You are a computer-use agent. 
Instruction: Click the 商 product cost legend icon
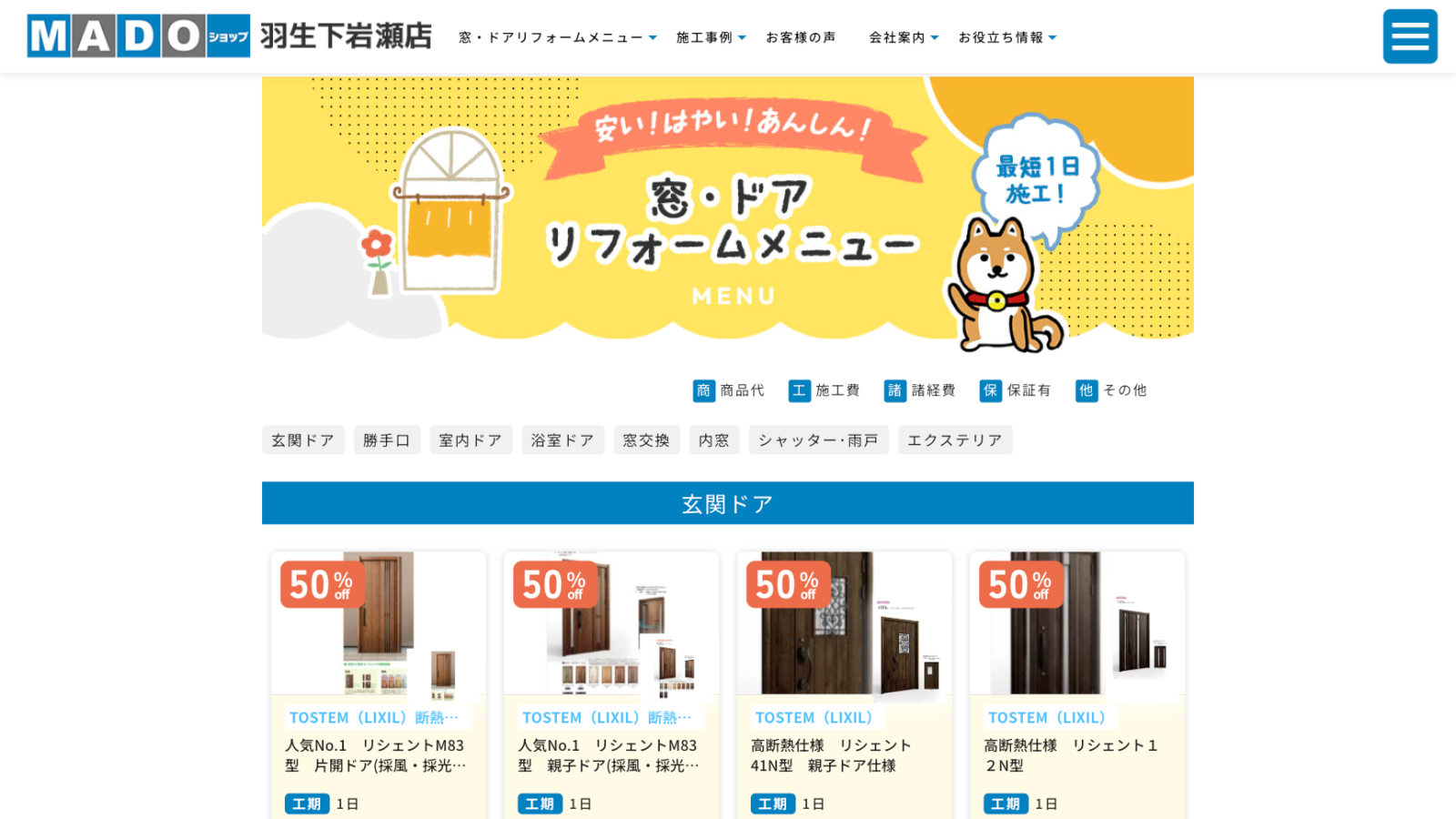click(x=703, y=390)
